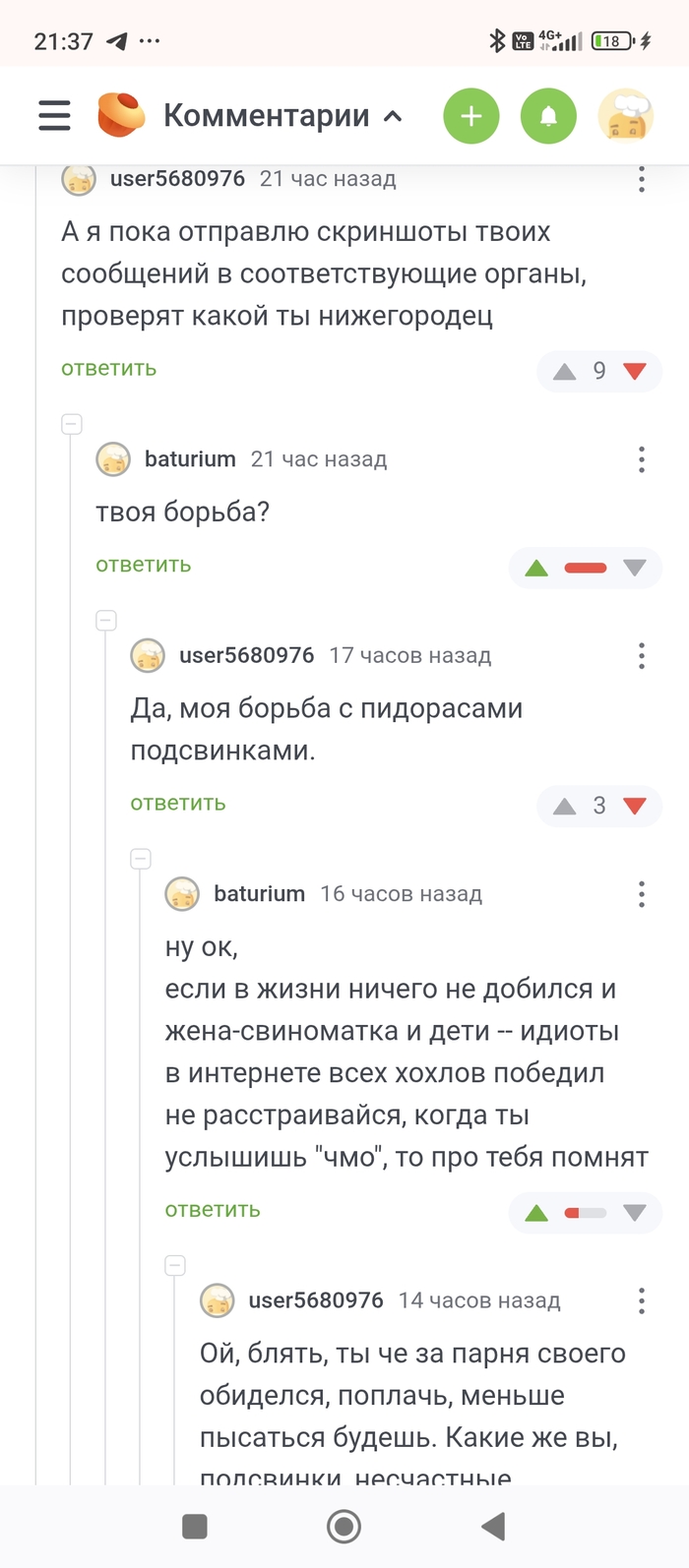Tap the hidden rating bar on baturium's comment
The width and height of the screenshot is (689, 1568).
pos(585,568)
